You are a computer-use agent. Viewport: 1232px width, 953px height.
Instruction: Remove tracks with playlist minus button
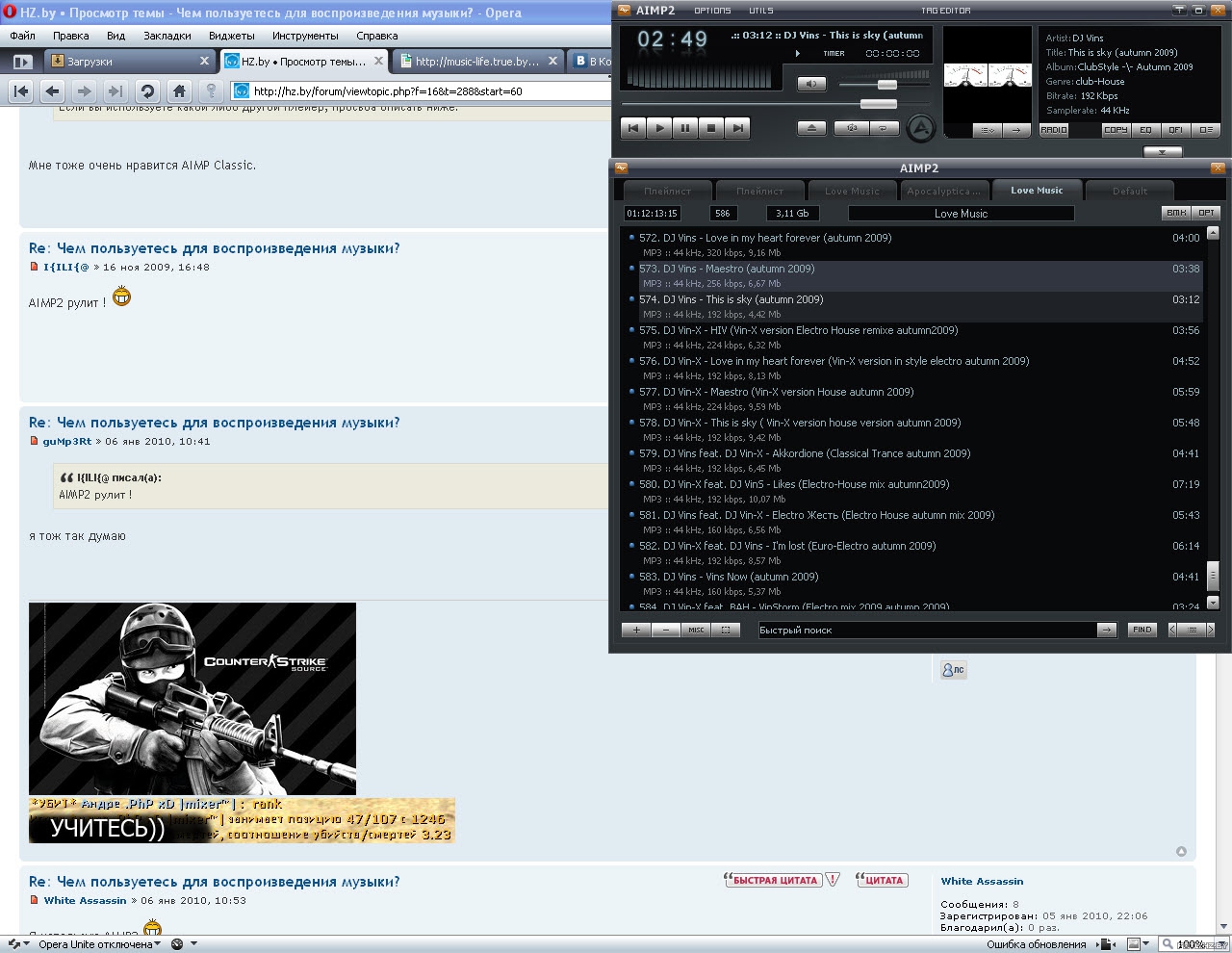pyautogui.click(x=665, y=630)
